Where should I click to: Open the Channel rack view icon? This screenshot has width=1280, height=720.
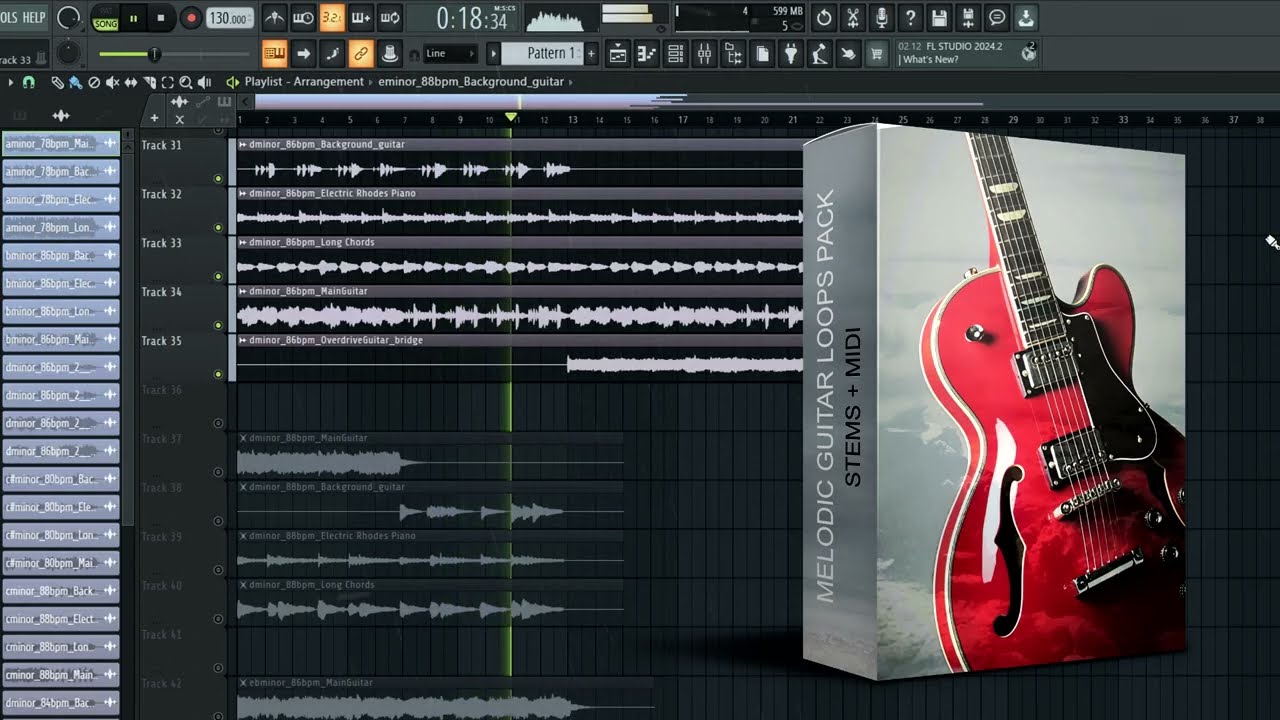[676, 54]
